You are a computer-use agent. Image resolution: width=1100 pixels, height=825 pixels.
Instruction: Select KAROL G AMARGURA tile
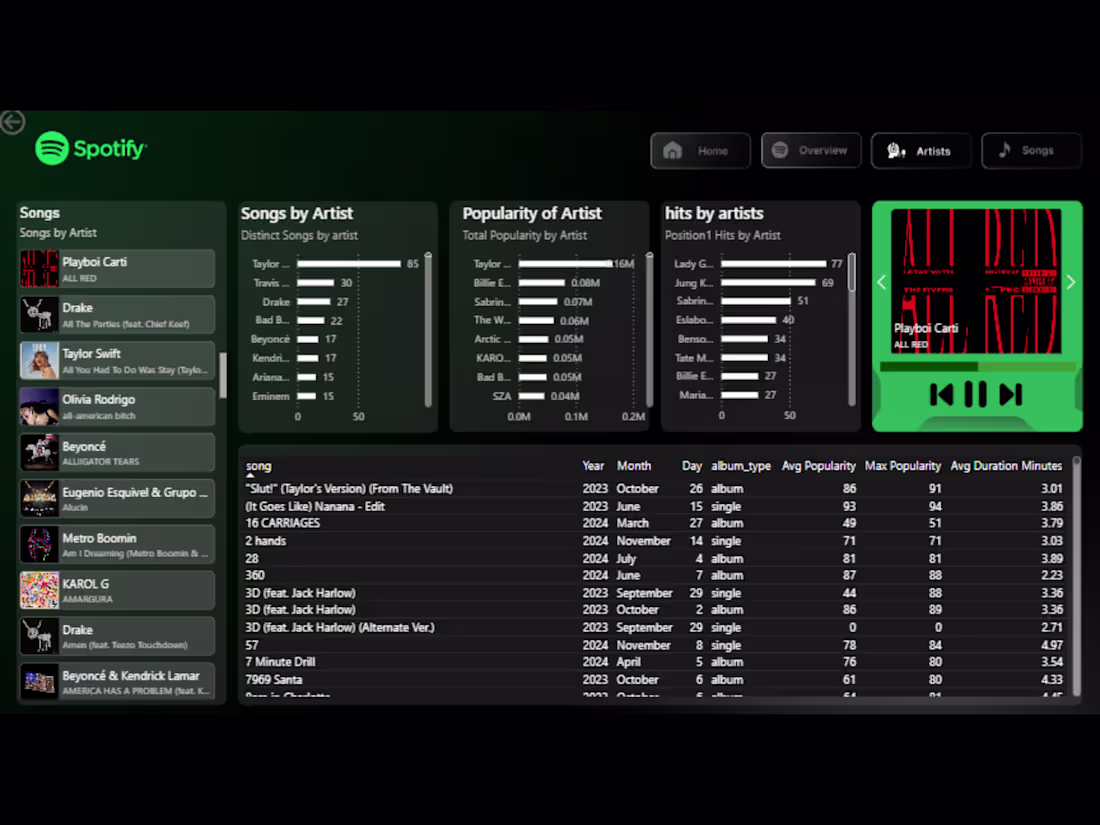[x=116, y=590]
